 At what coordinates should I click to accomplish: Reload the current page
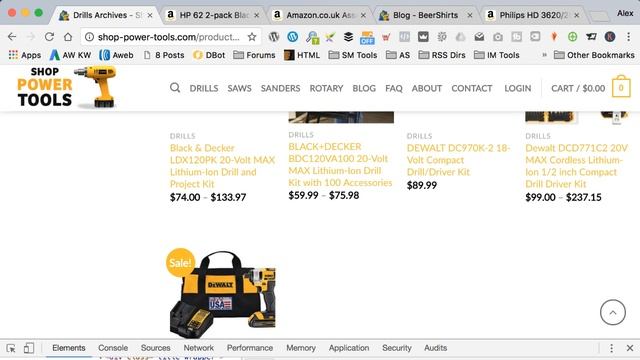pyautogui.click(x=49, y=37)
